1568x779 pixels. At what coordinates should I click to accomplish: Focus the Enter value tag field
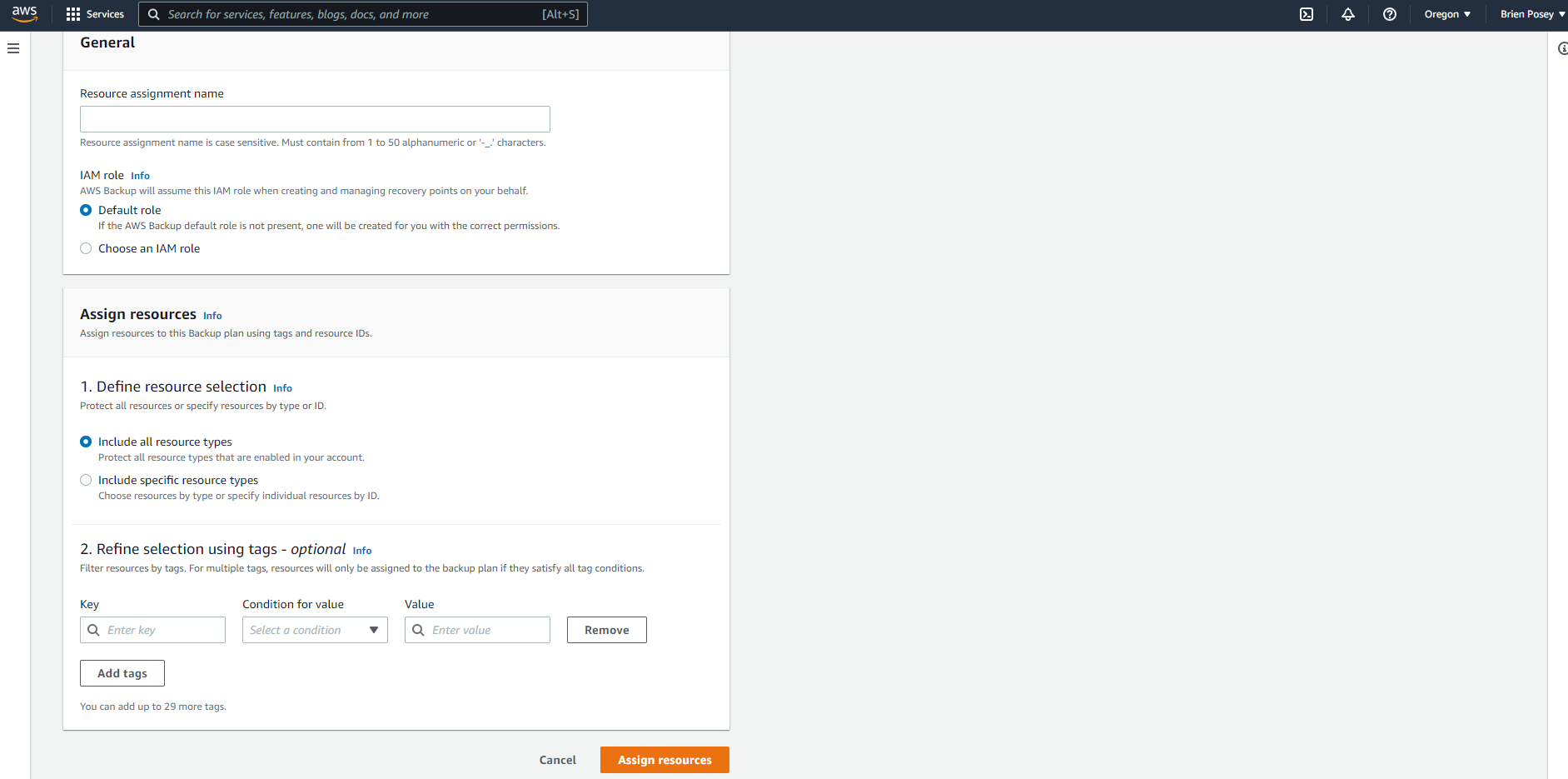tap(477, 630)
